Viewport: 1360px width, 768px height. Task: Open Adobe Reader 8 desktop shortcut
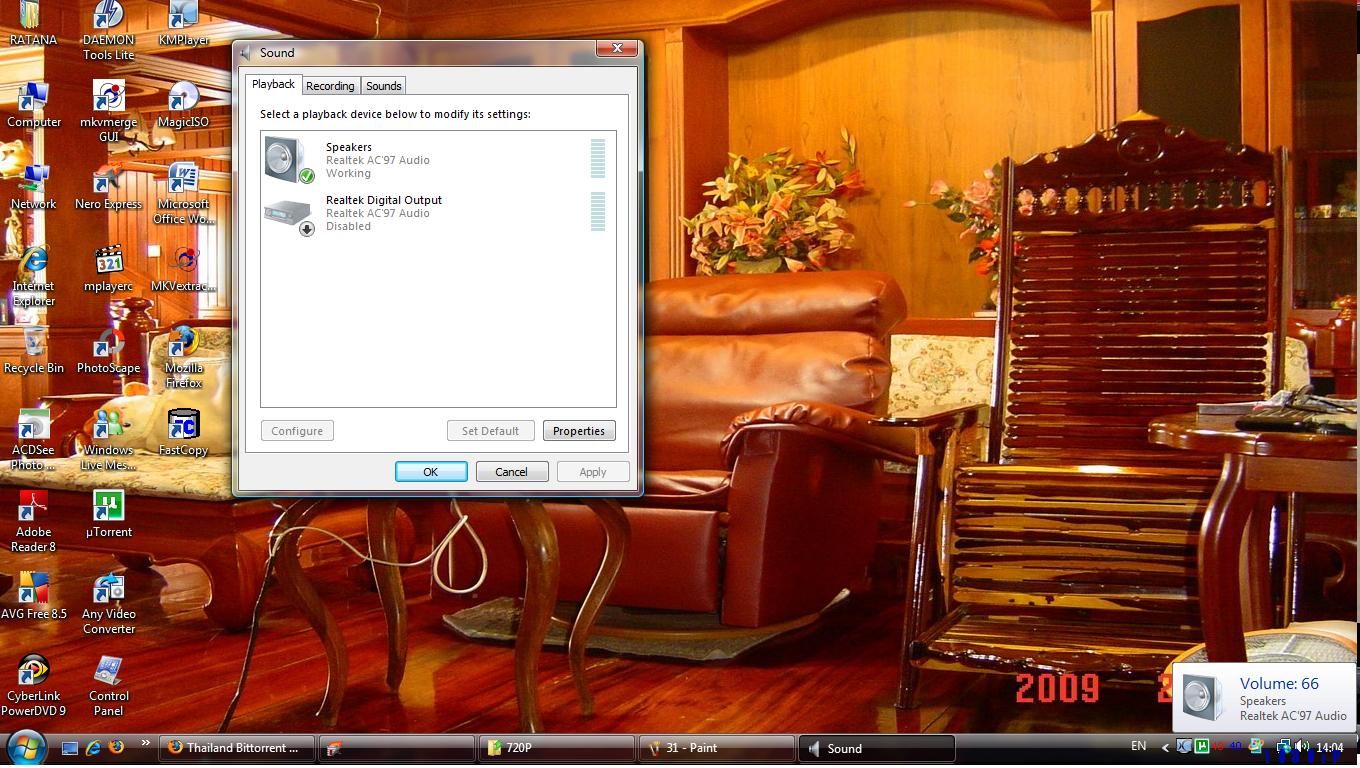point(34,522)
